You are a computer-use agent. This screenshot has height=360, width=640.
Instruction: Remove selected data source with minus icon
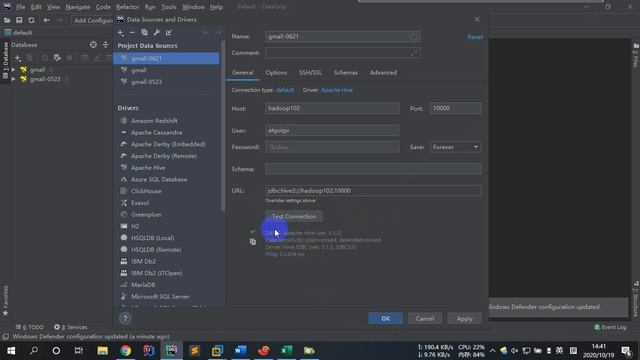(132, 32)
